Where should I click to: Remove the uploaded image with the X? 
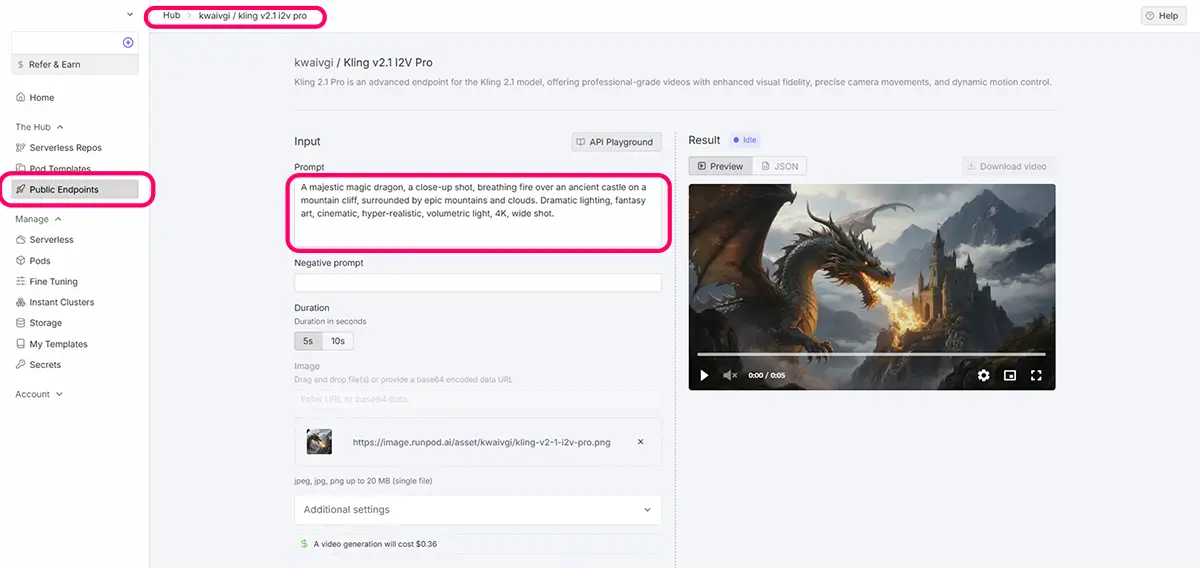pos(641,442)
